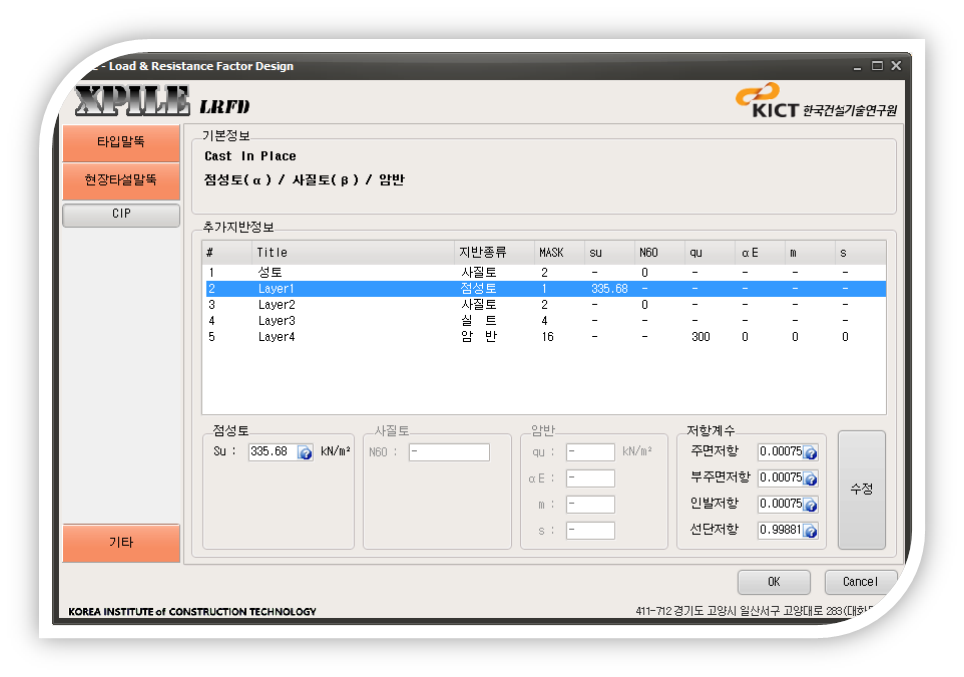Click help icon next to 주면저항 field

coord(811,453)
